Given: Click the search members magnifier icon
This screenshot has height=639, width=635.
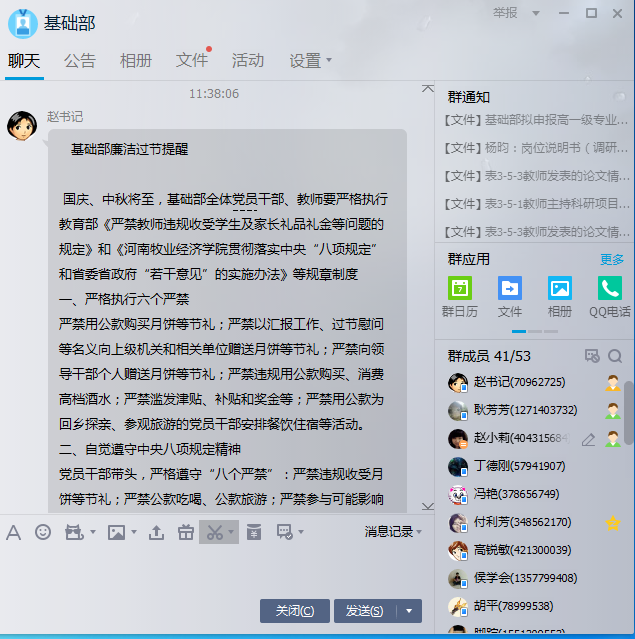Looking at the screenshot, I should 615,356.
